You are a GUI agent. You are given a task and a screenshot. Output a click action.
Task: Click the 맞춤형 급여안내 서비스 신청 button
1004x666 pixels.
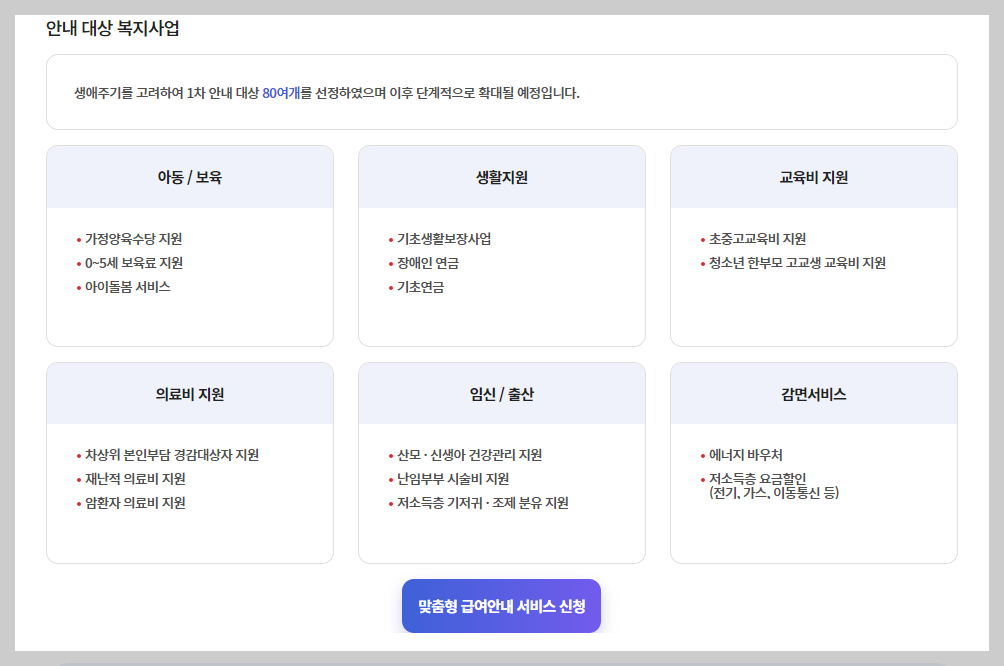tap(501, 605)
